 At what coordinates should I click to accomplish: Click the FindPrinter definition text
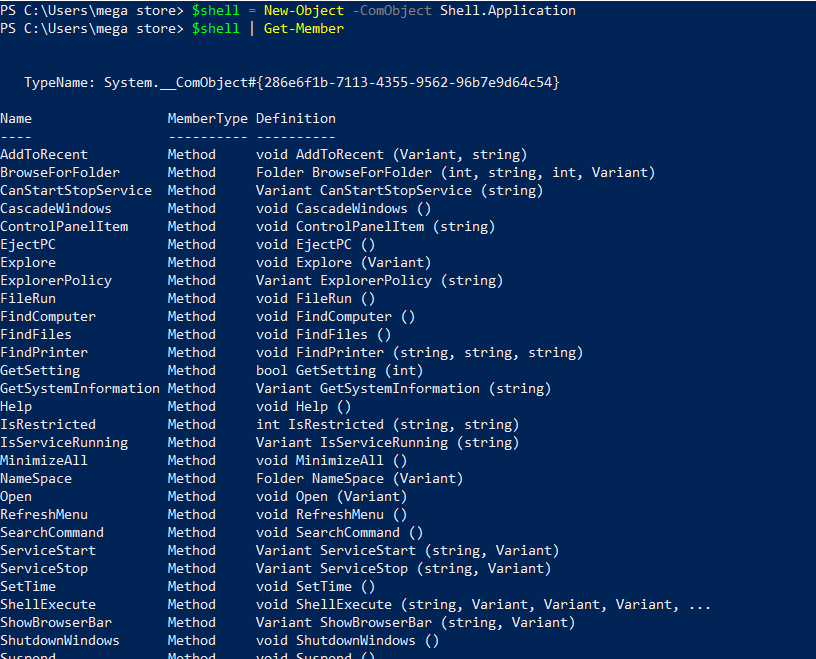click(419, 352)
